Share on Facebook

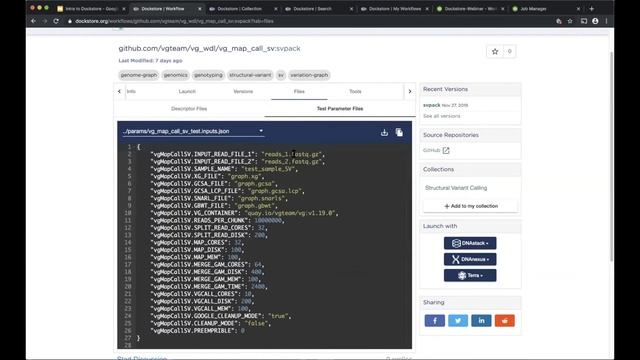tap(434, 321)
